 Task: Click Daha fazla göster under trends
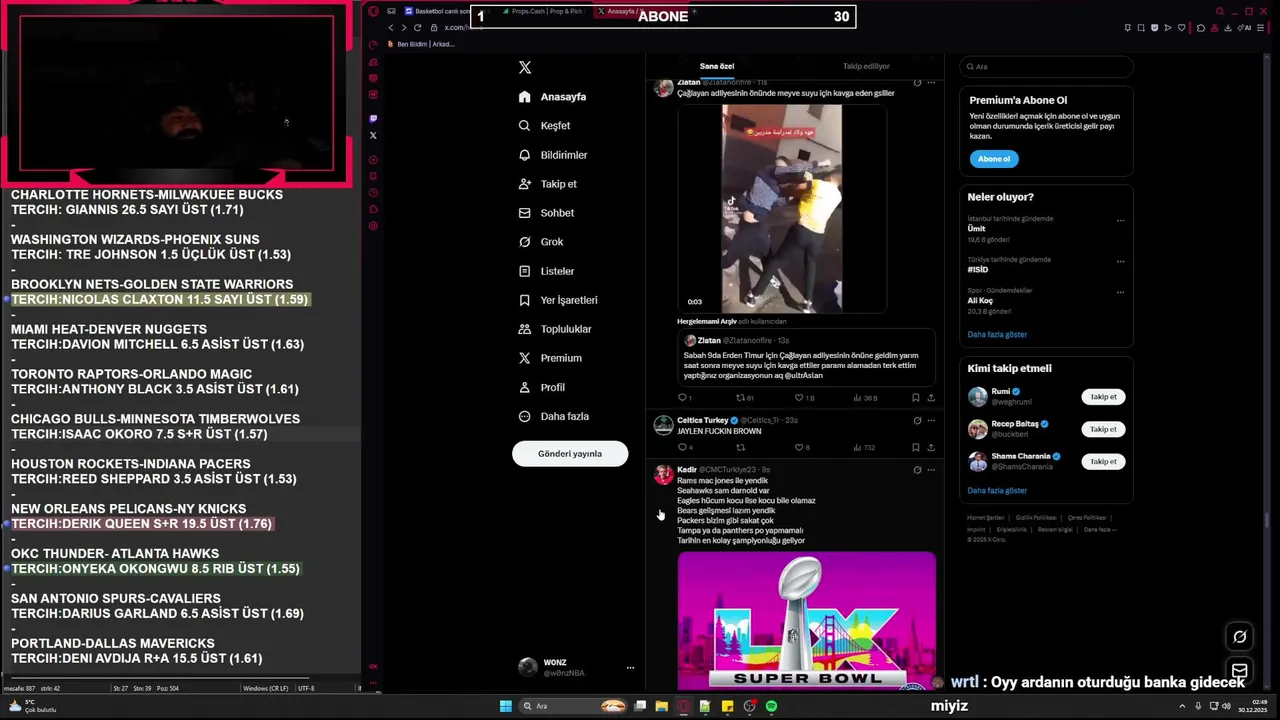pos(997,334)
